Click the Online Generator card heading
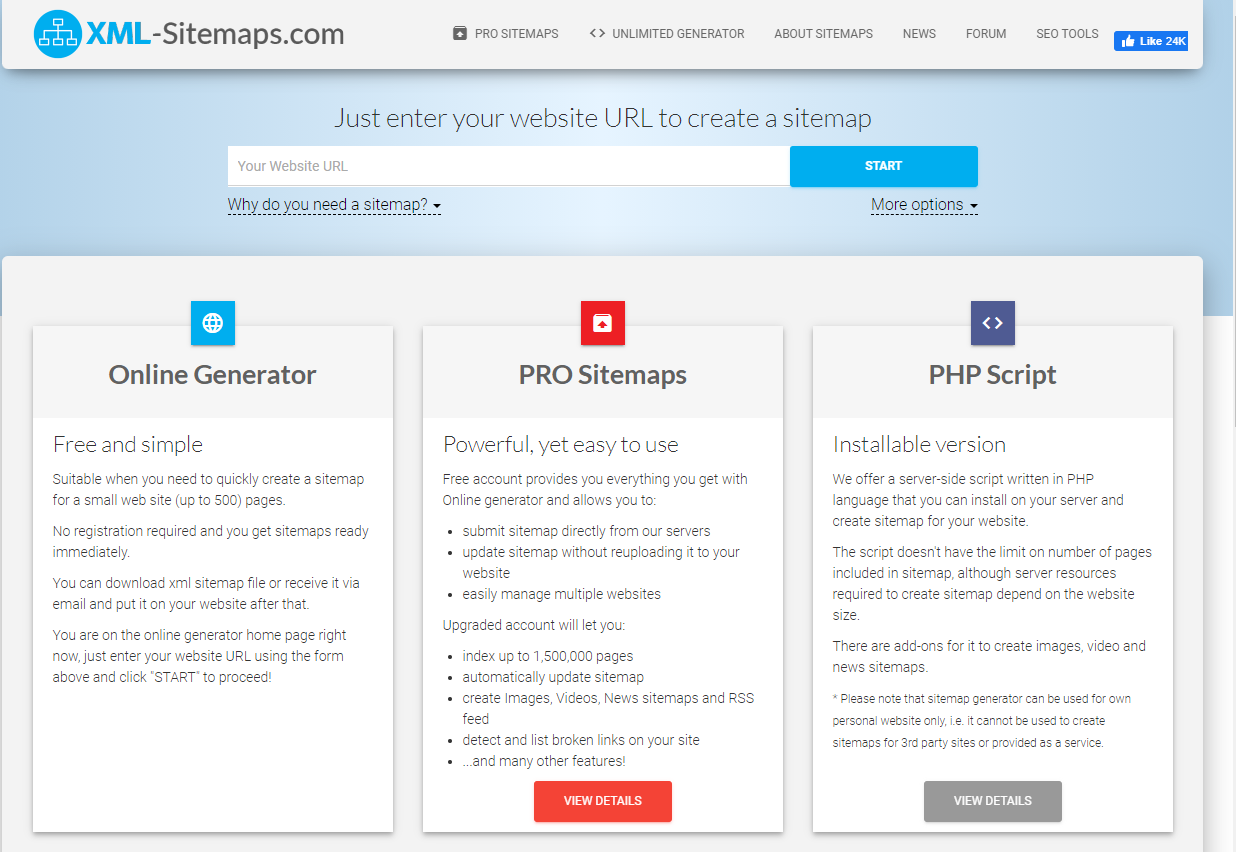Screen dimensions: 1236x852 tap(213, 375)
